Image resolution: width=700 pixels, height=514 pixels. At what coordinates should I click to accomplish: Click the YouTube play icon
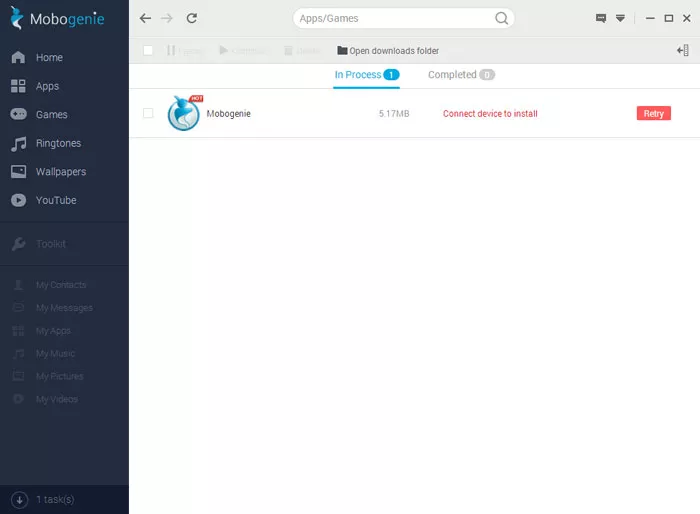click(18, 200)
